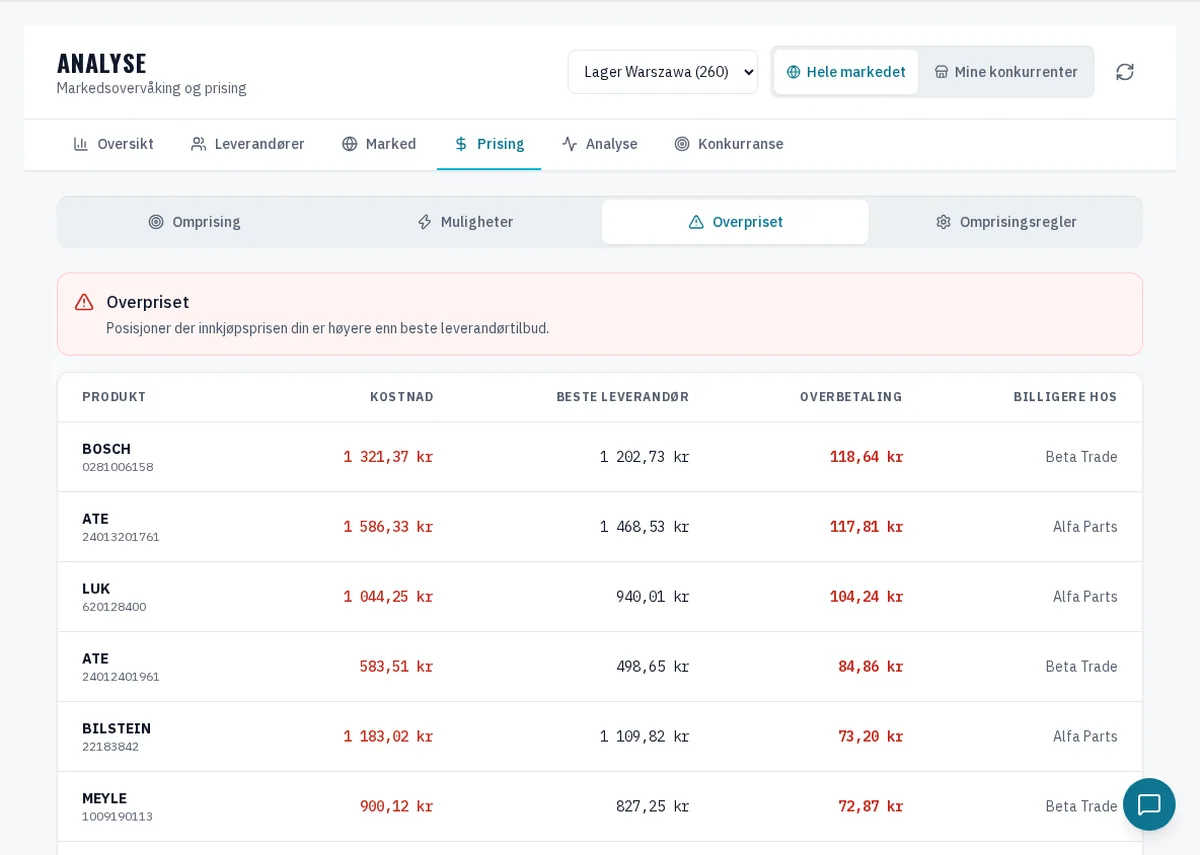Select the Prising tab
Image resolution: width=1200 pixels, height=855 pixels.
[x=489, y=144]
